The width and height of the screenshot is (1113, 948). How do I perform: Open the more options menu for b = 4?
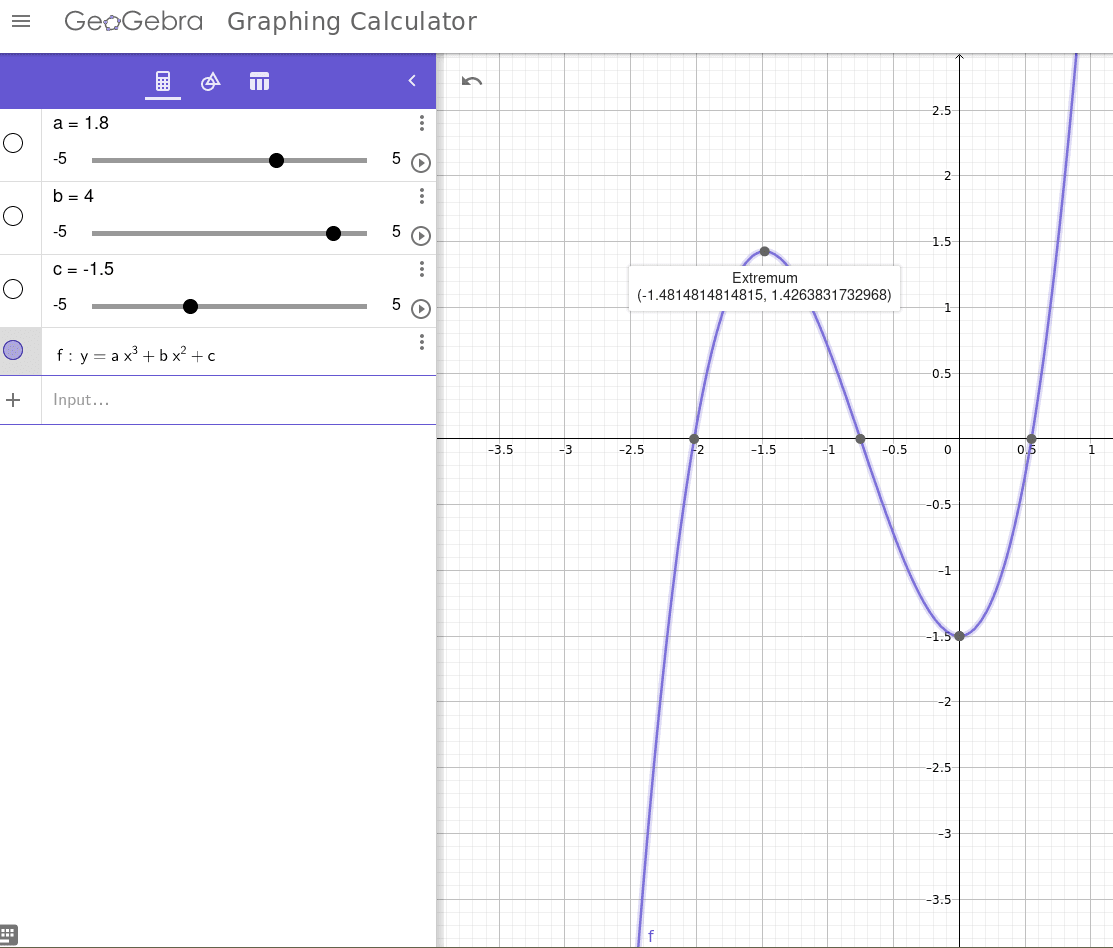(422, 196)
